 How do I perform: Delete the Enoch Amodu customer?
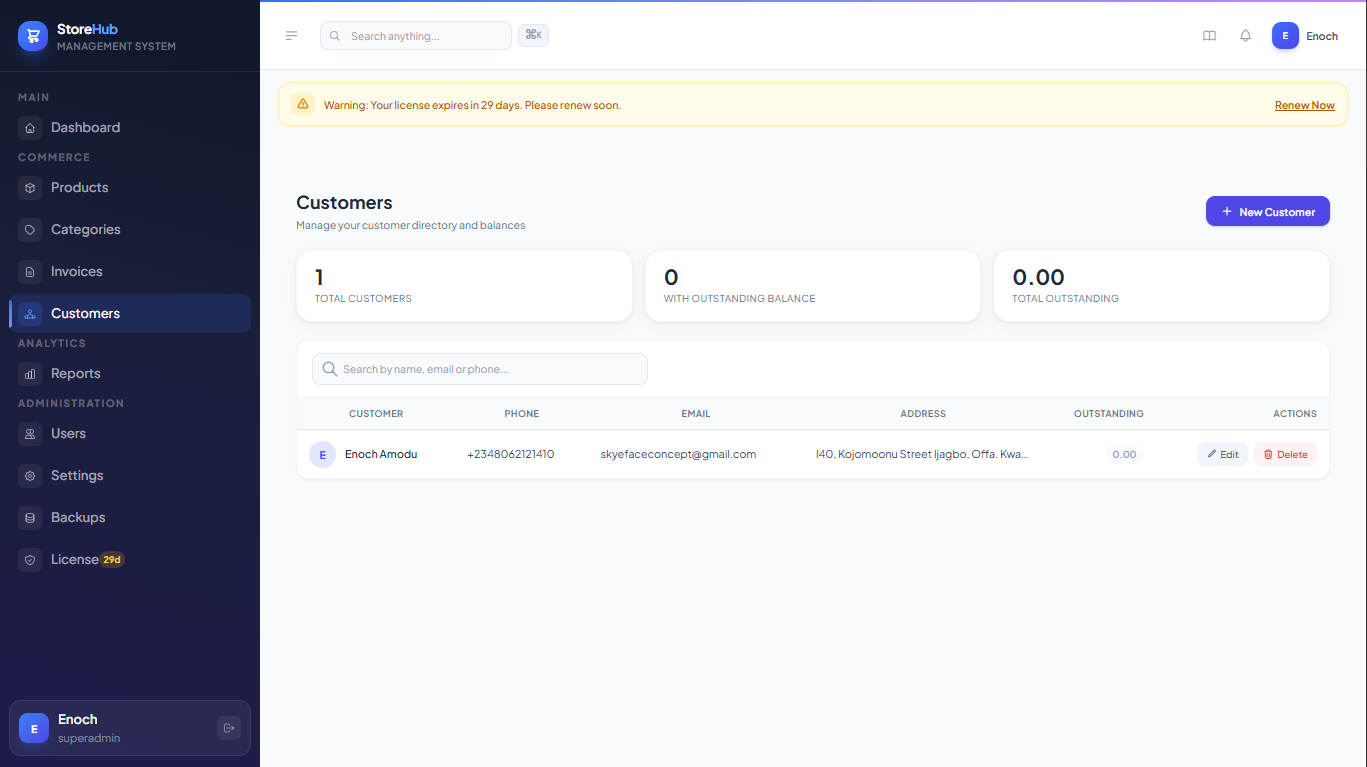click(x=1285, y=454)
